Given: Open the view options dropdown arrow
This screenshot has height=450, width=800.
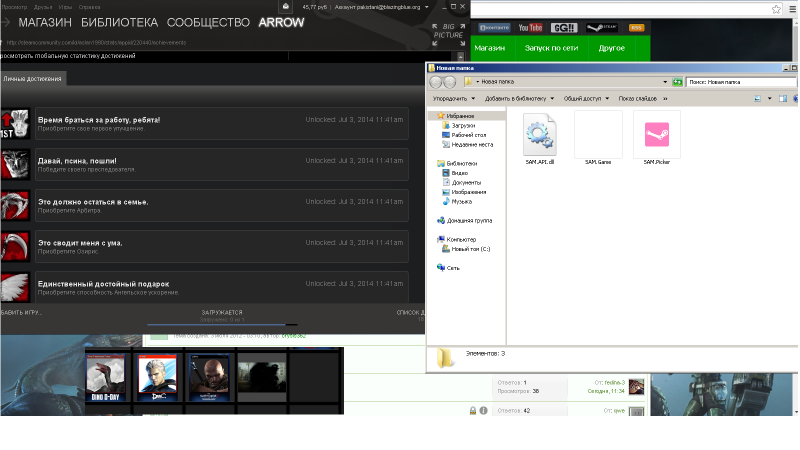Looking at the screenshot, I should pyautogui.click(x=769, y=98).
